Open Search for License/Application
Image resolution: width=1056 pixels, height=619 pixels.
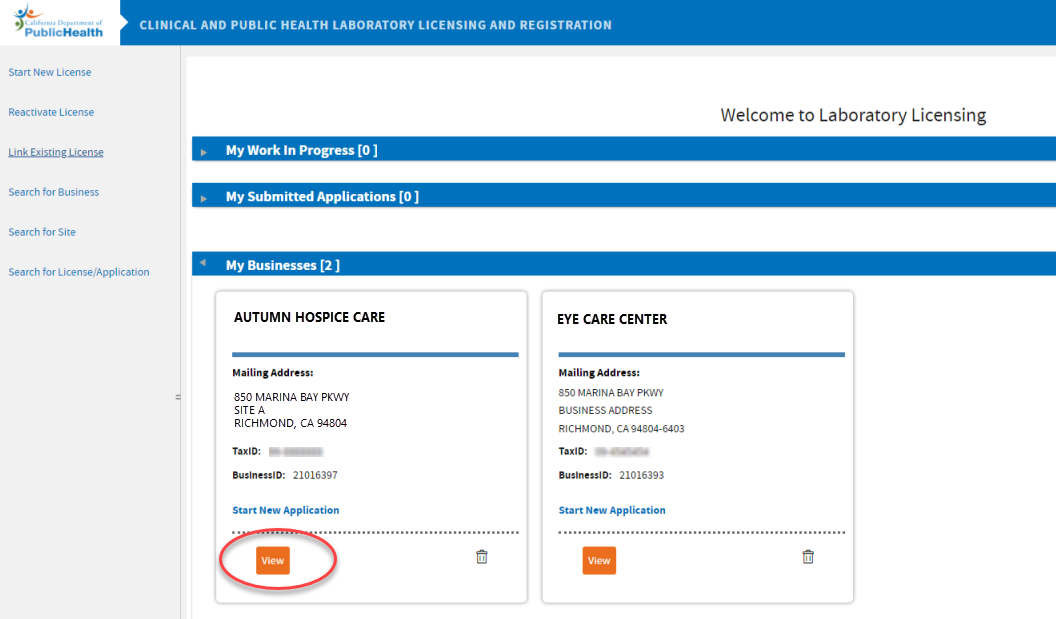pyautogui.click(x=79, y=272)
